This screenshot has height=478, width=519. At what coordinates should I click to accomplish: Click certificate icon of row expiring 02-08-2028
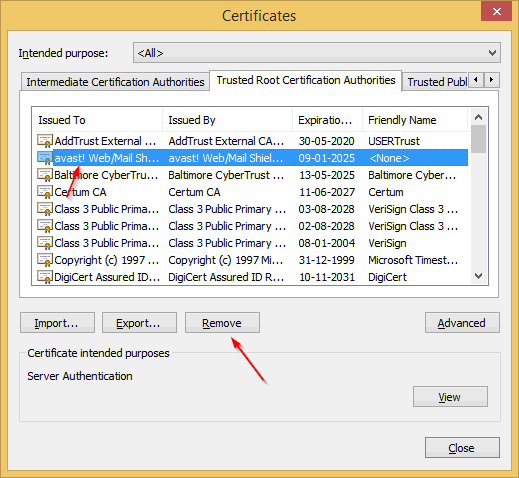click(45, 226)
